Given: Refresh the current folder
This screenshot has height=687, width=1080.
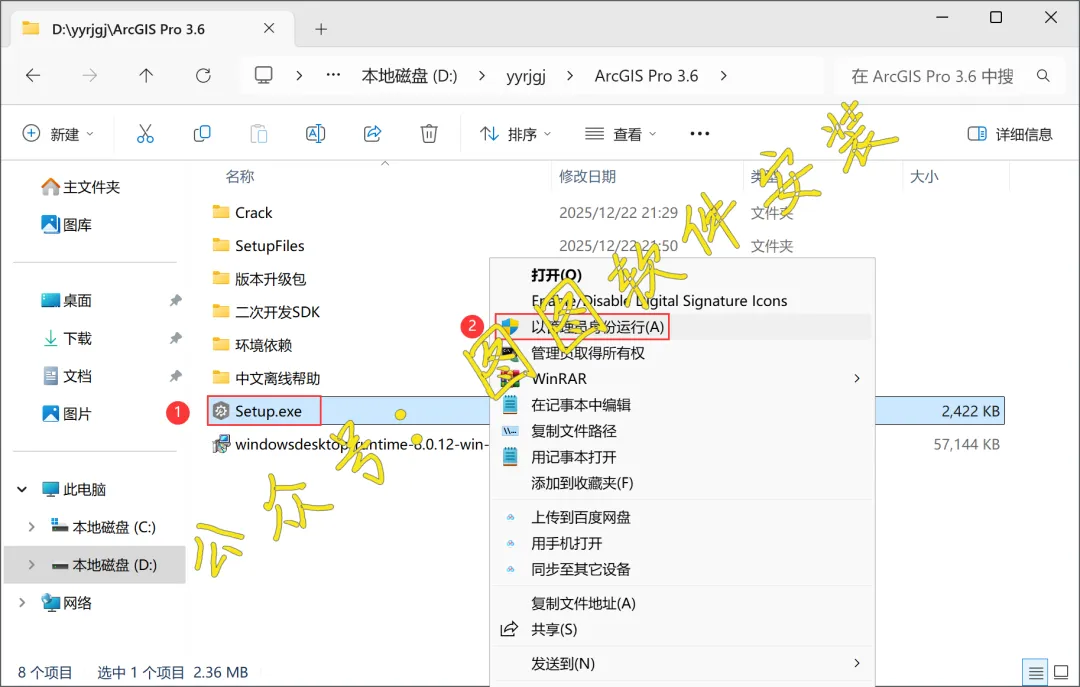Looking at the screenshot, I should click(x=203, y=76).
